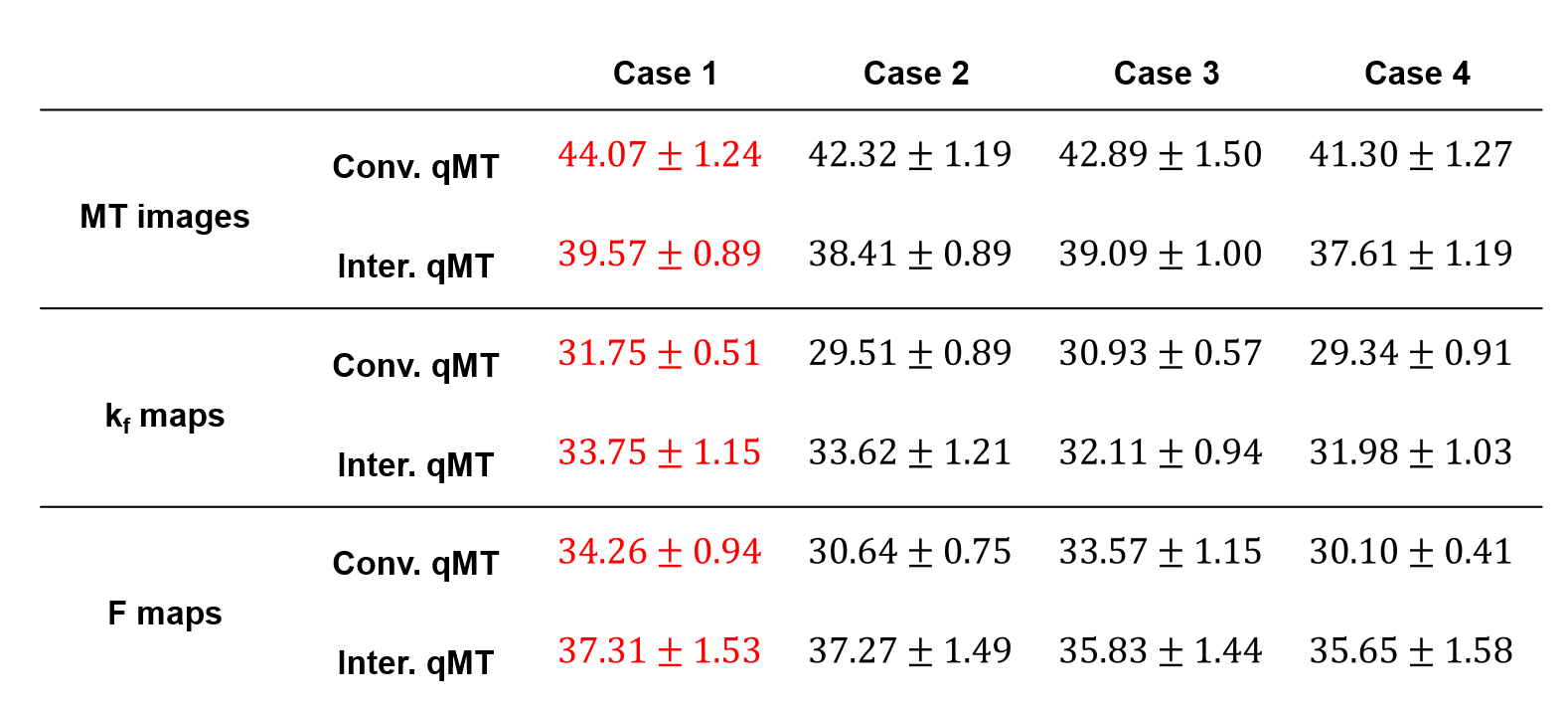Screen dimensions: 1568x706
Task: Select the cell reading 33.62 ± 1.21
Action: [x=909, y=453]
